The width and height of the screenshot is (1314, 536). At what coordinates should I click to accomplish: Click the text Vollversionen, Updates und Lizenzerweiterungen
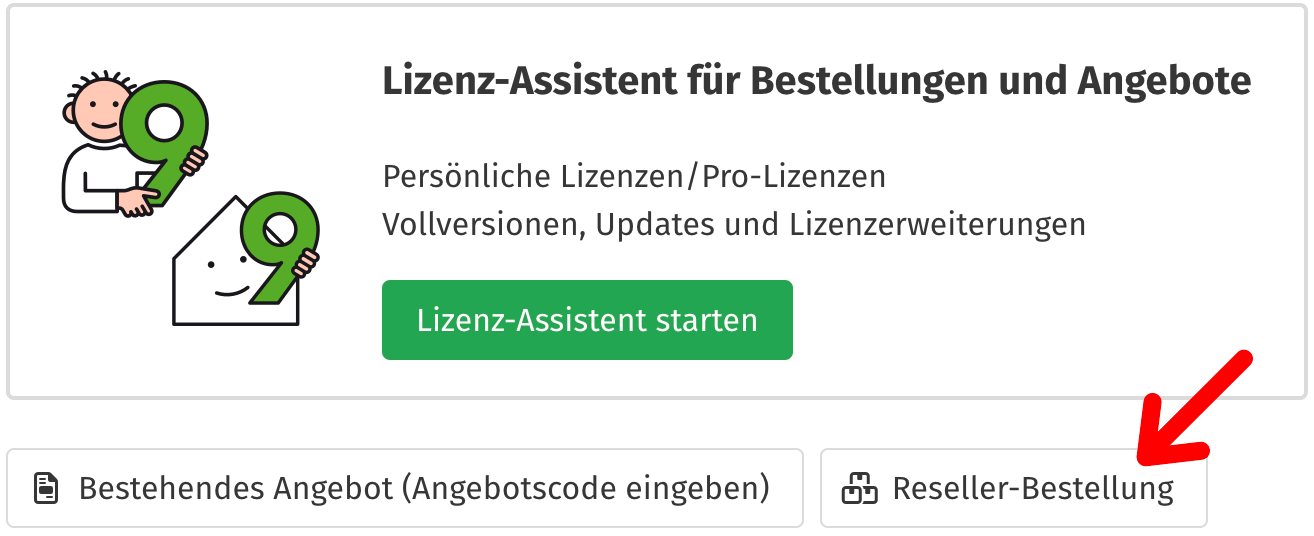click(734, 223)
